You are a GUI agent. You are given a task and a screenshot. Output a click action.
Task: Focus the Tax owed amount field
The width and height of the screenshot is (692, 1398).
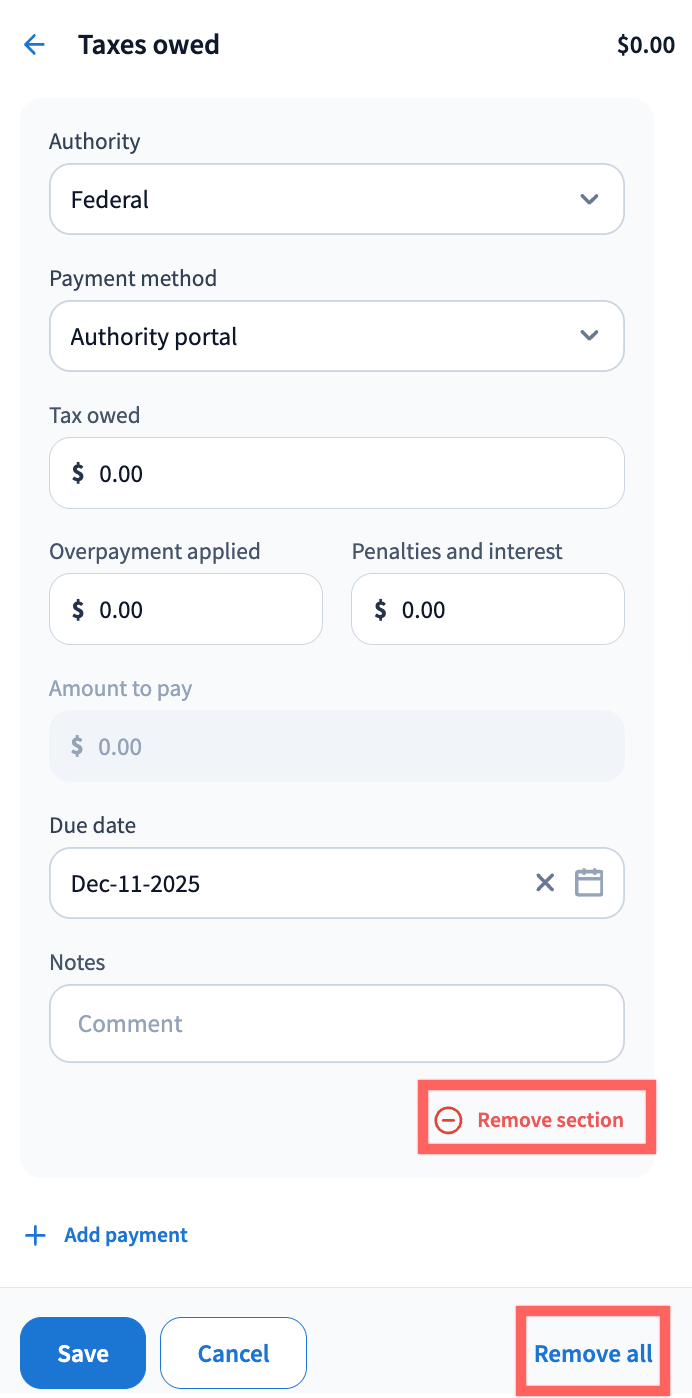tap(337, 473)
